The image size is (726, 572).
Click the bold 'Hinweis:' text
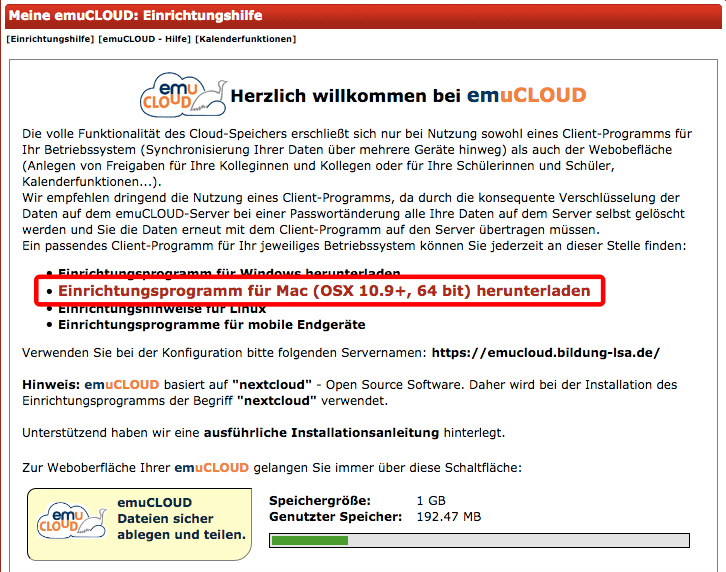coord(51,385)
